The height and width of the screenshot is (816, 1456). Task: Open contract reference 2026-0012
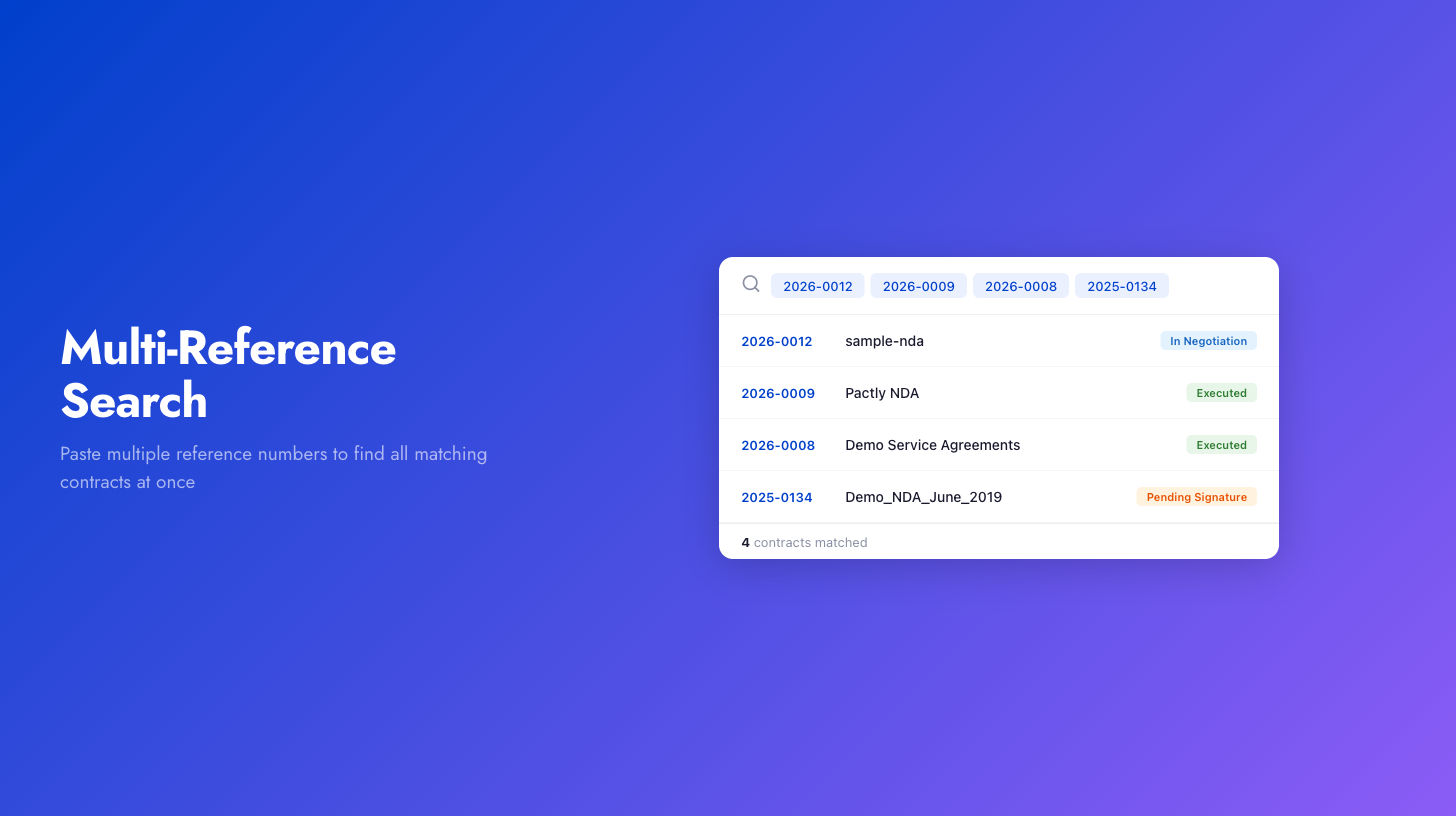pos(777,341)
